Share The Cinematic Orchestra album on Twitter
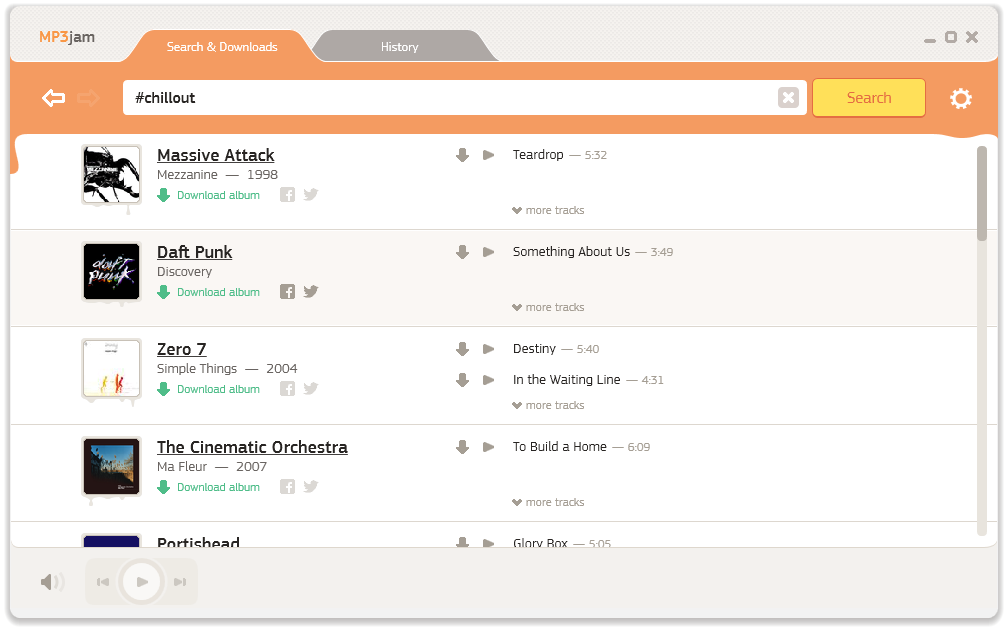This screenshot has height=630, width=1008. tap(311, 486)
